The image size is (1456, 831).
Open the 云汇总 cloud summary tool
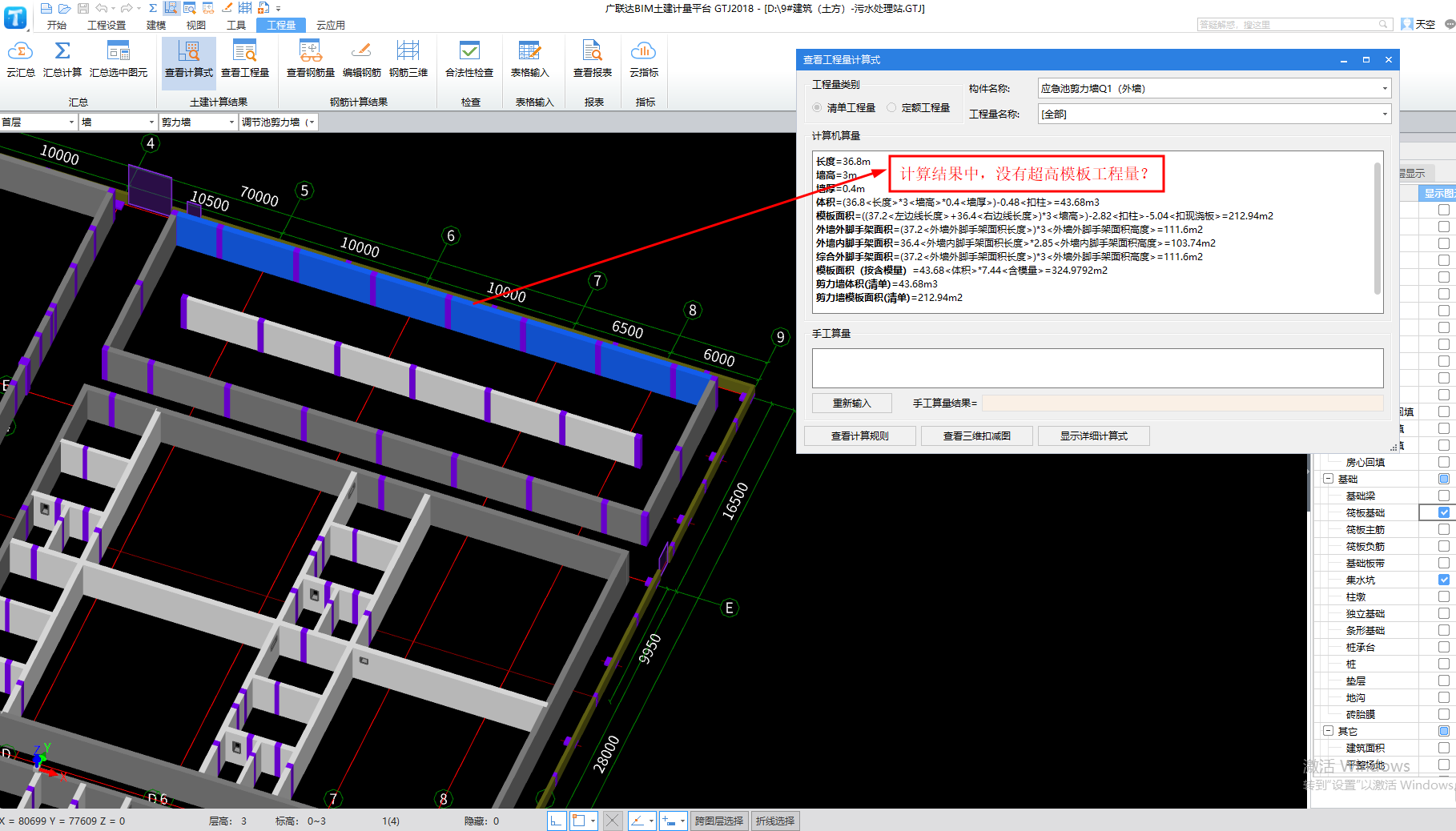[x=21, y=59]
